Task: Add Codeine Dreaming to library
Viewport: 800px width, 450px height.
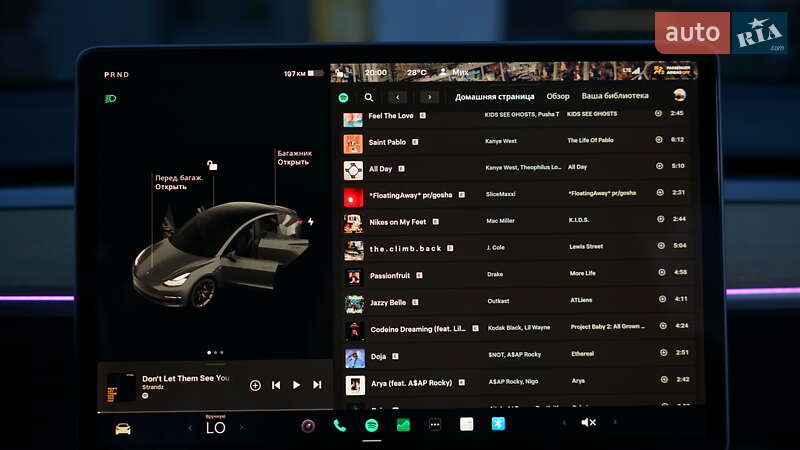Action: (x=663, y=326)
